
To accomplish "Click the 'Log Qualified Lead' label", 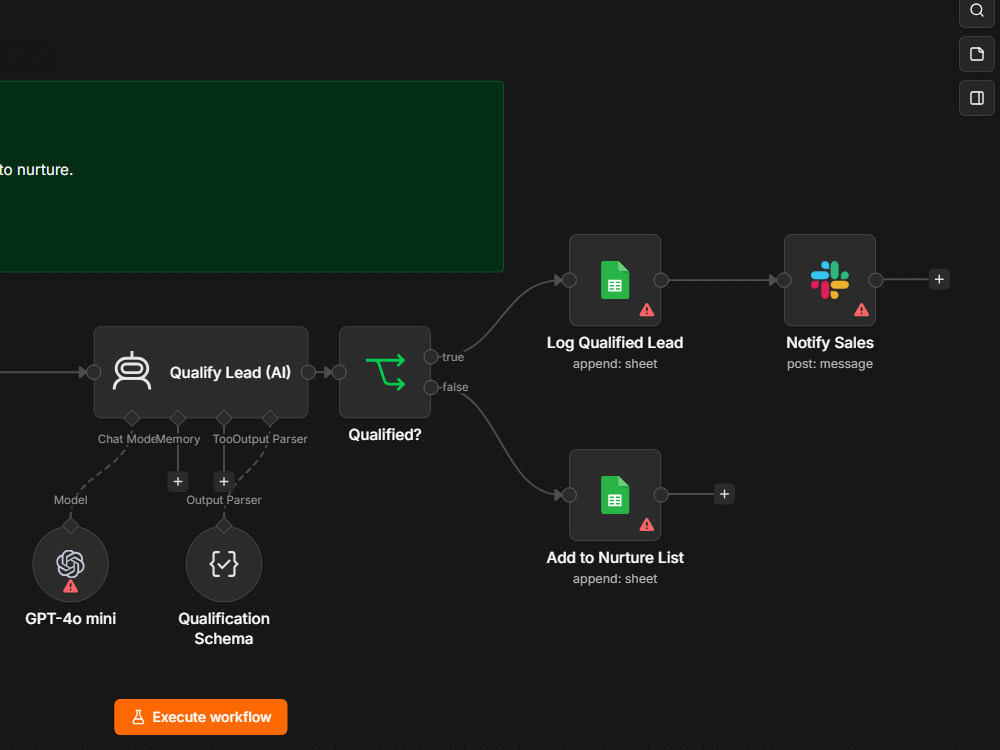I will [x=615, y=343].
